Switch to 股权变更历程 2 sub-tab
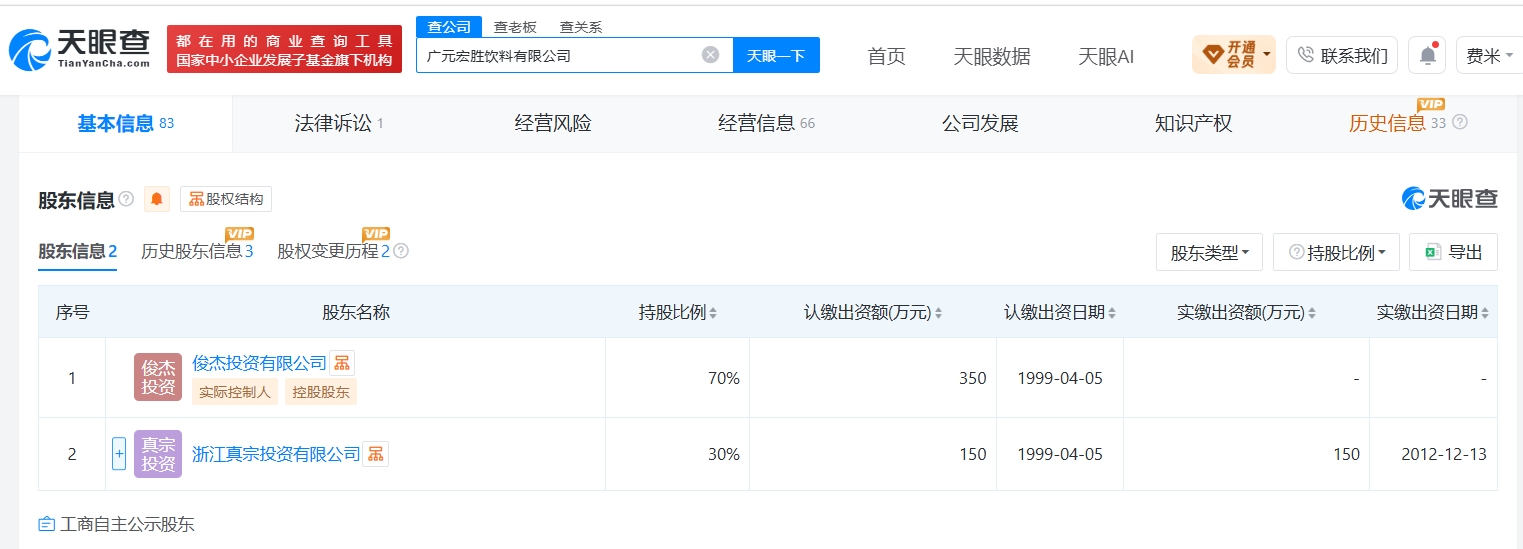 point(333,251)
